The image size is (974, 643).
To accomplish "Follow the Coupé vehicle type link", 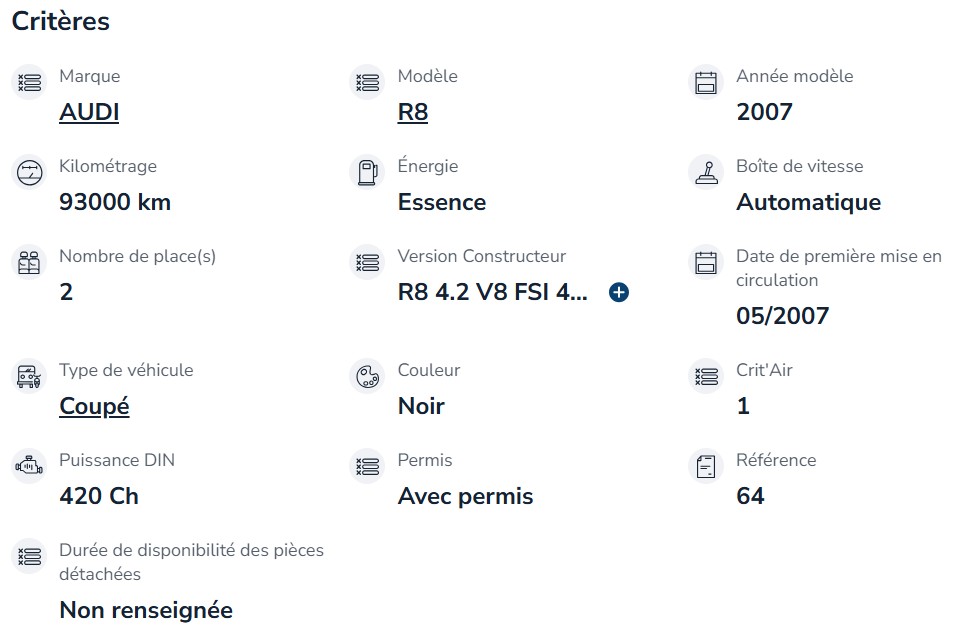I will 94,406.
